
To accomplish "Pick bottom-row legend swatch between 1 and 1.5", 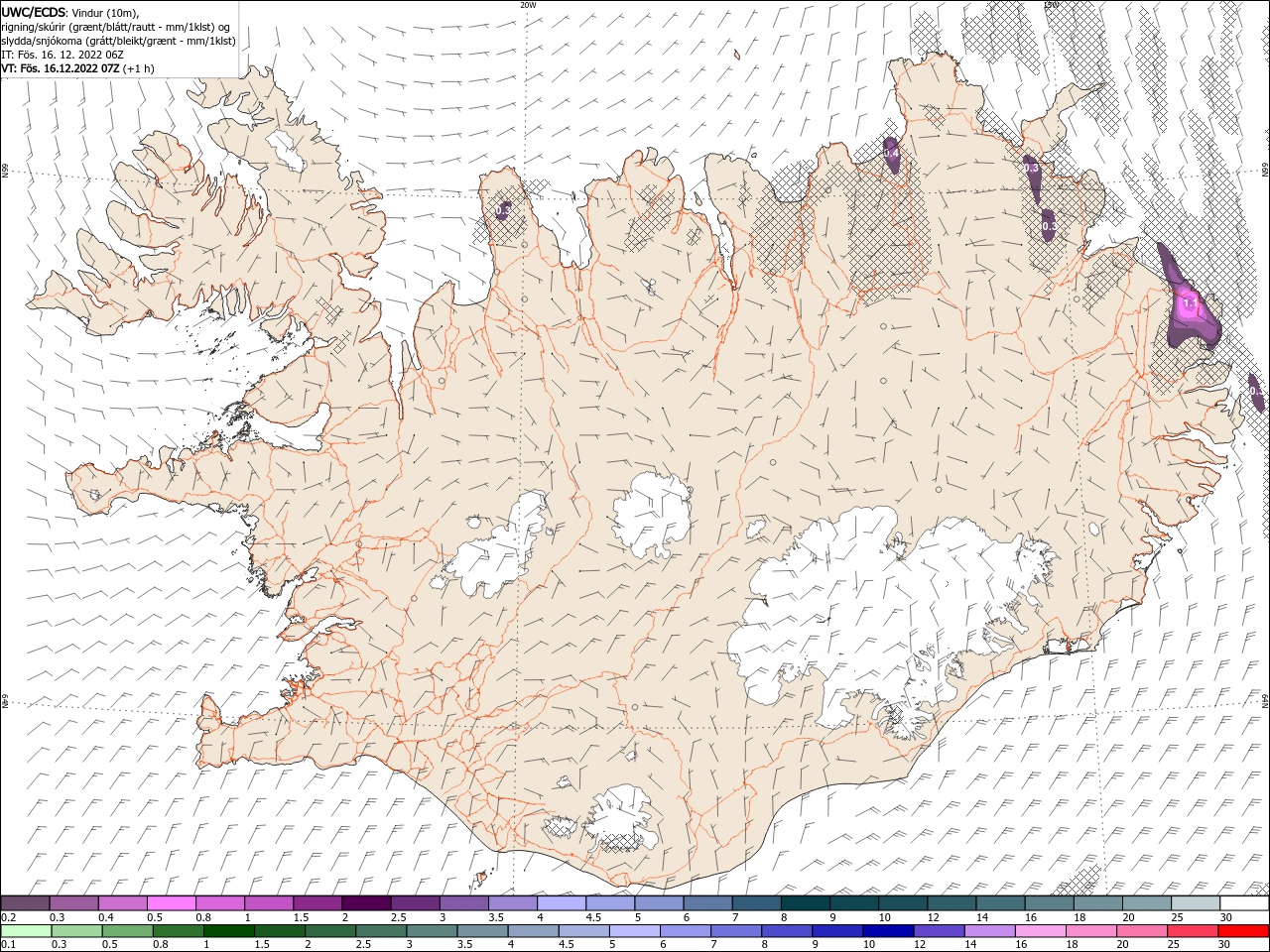I will [x=229, y=931].
